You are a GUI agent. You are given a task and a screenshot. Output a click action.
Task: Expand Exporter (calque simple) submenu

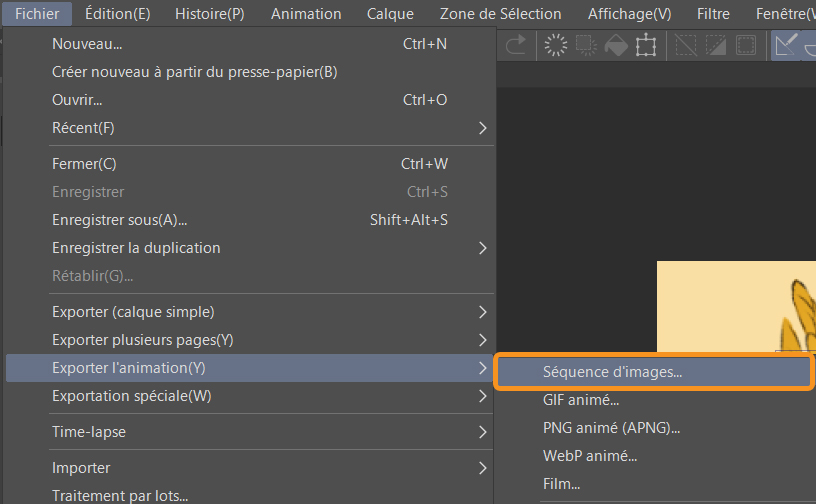(482, 312)
